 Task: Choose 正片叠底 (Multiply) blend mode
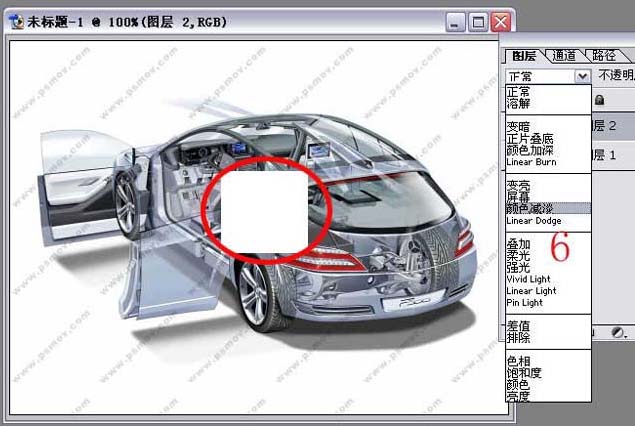pyautogui.click(x=530, y=139)
